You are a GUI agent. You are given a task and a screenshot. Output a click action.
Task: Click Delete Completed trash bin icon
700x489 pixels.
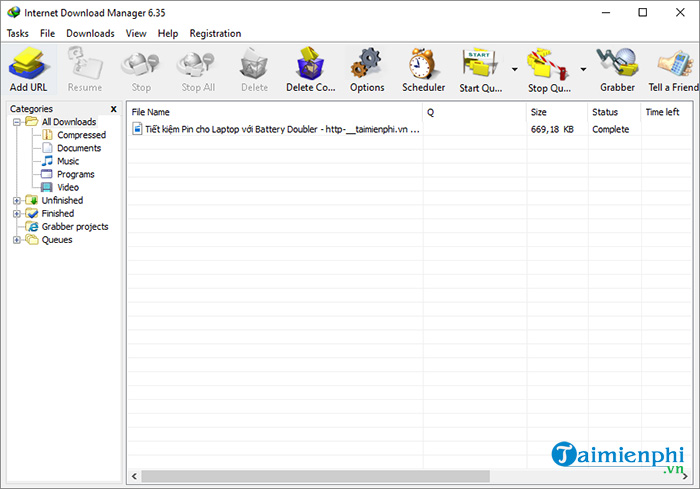click(x=310, y=63)
